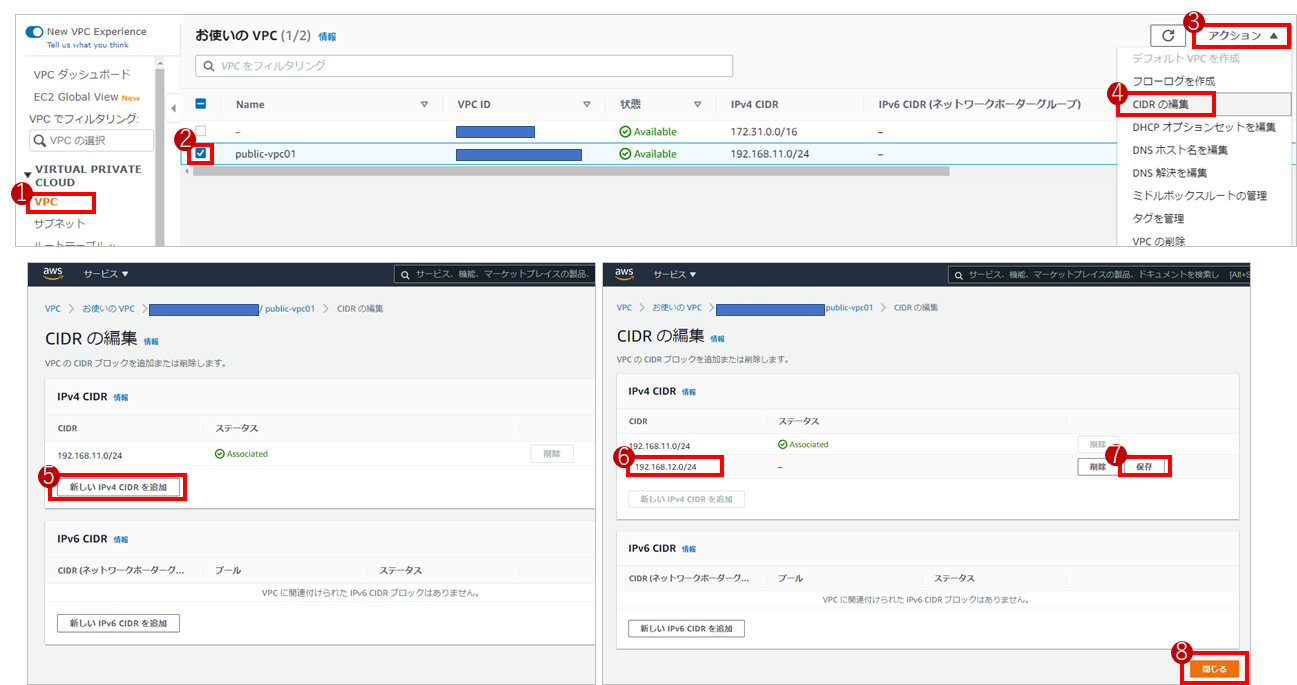The height and width of the screenshot is (685, 1297).
Task: Click sort icon on 状態 column
Action: point(697,104)
